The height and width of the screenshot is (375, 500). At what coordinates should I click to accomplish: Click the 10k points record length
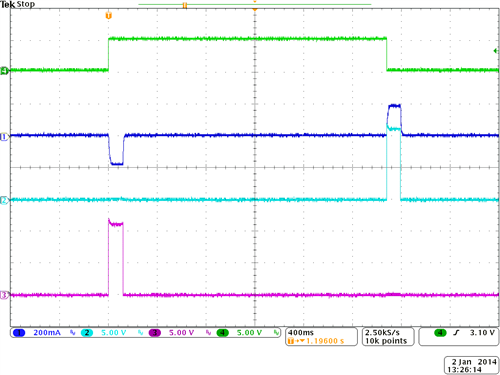point(386,341)
